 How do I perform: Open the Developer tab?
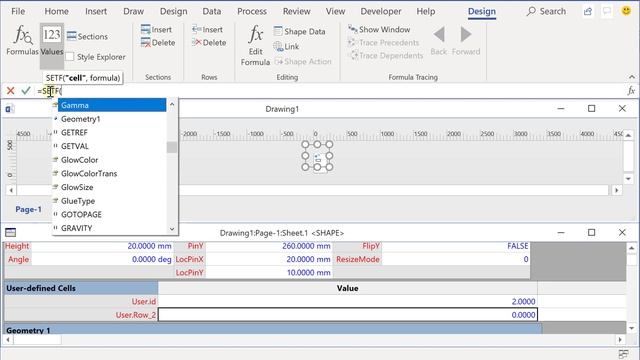(381, 11)
